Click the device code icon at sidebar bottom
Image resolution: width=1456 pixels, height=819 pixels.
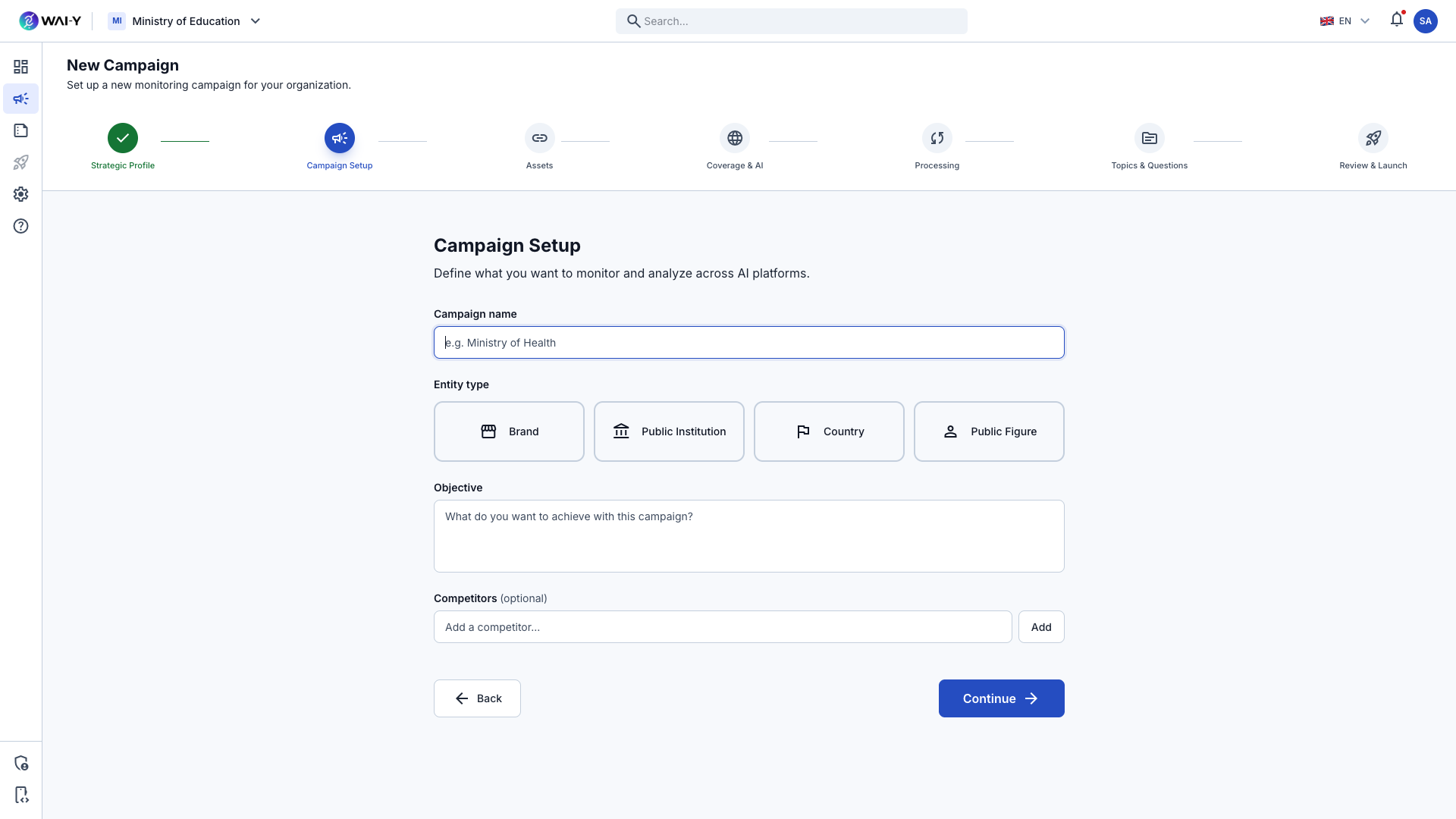(x=20, y=795)
